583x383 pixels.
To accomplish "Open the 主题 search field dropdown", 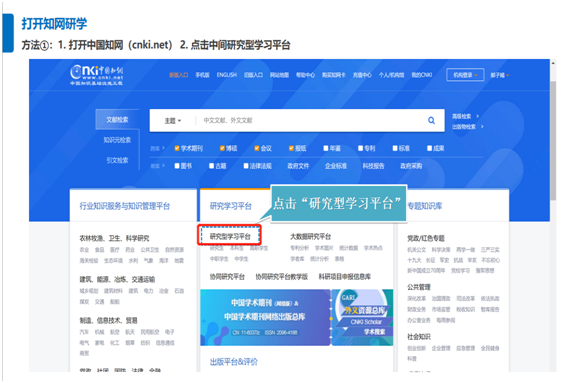I will [173, 121].
